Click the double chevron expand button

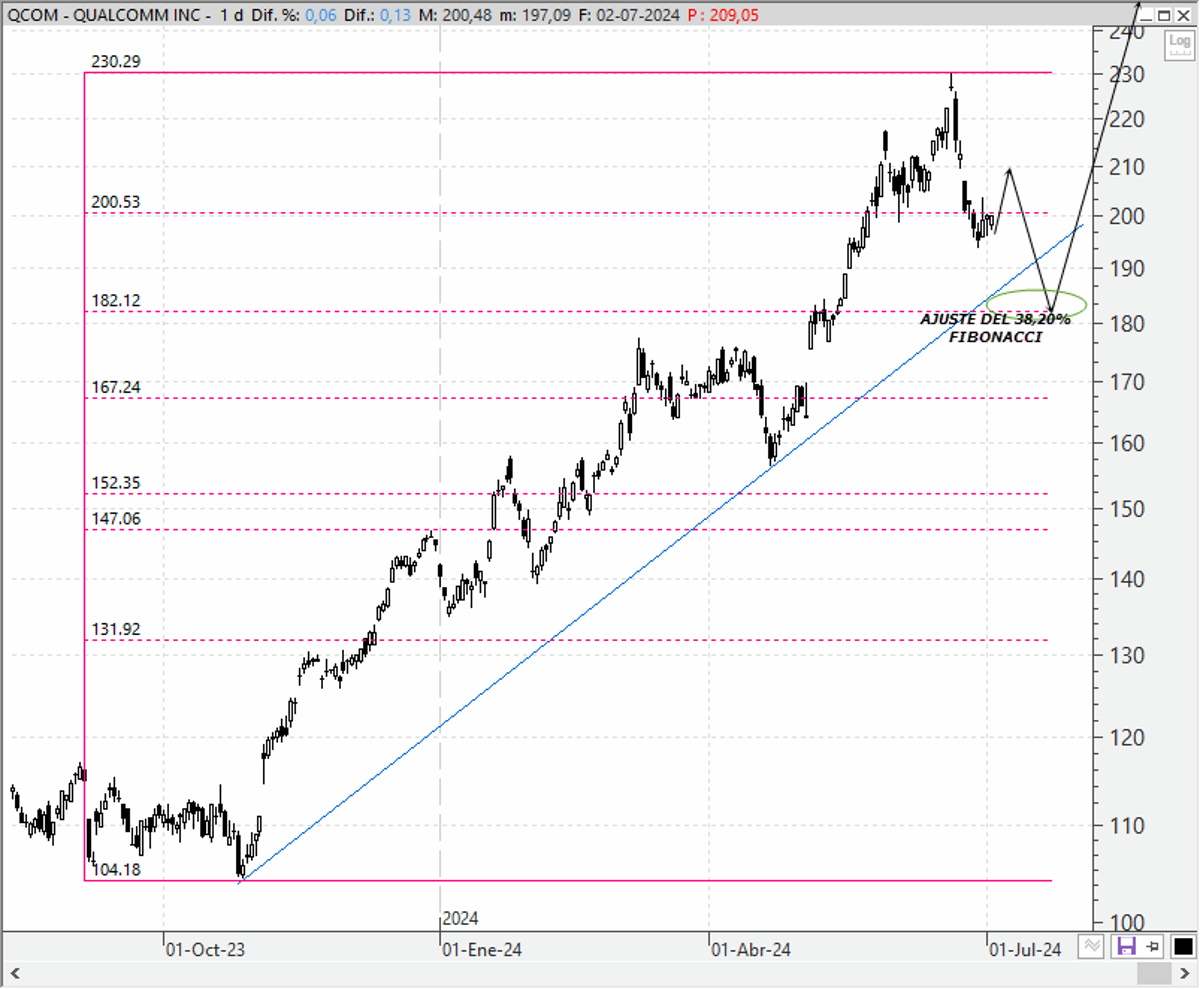(1093, 946)
